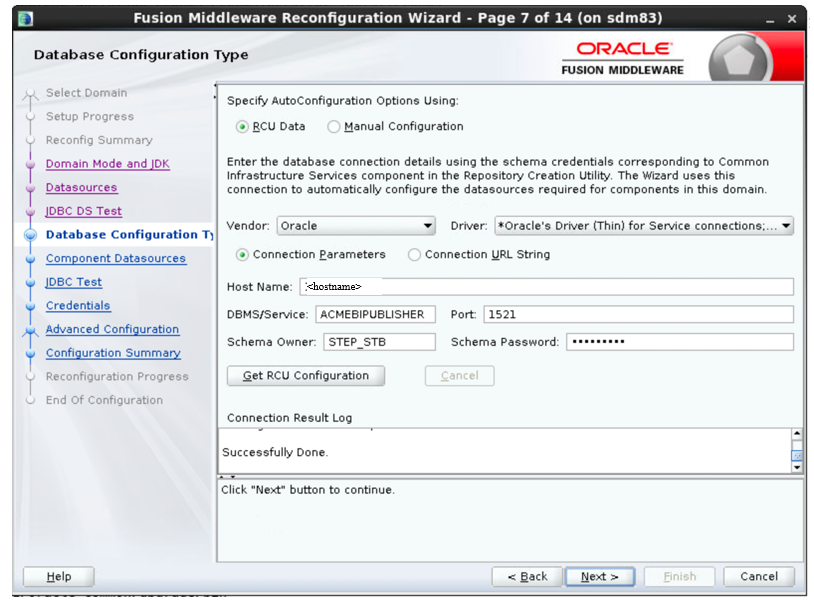Click the Setup Progress step label

(90, 116)
